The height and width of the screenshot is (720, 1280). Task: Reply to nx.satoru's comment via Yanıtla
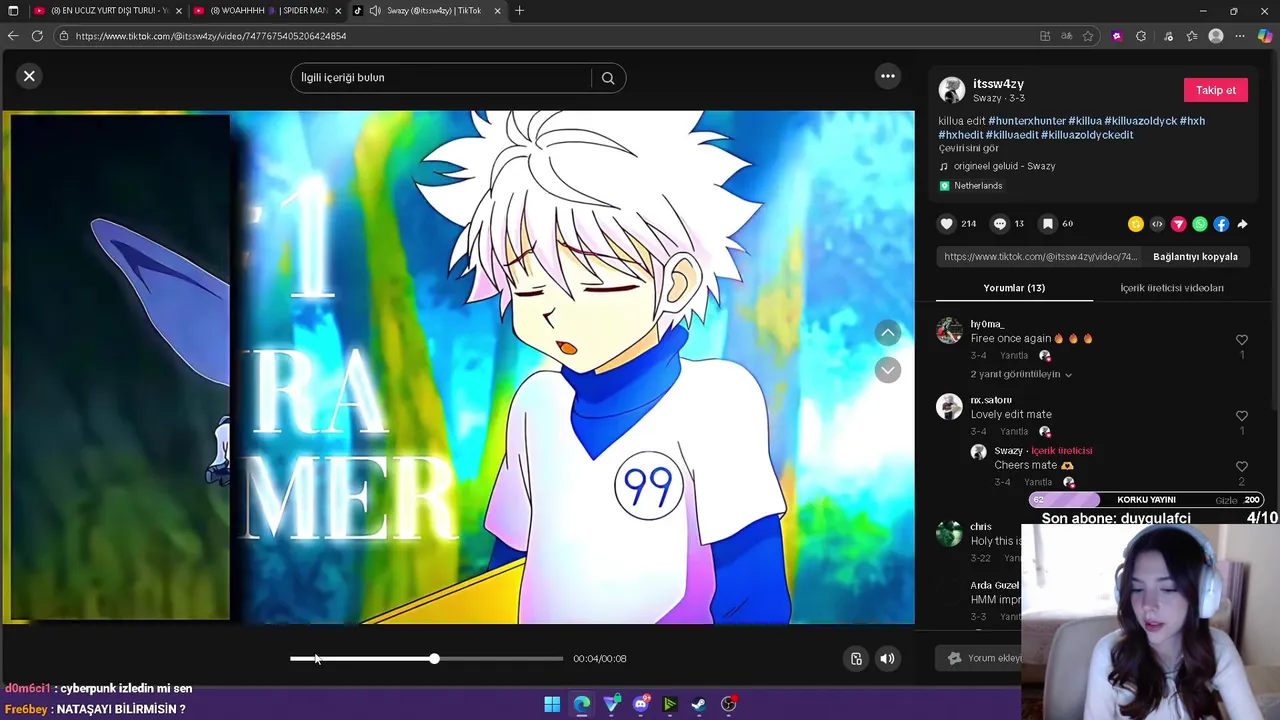1014,432
